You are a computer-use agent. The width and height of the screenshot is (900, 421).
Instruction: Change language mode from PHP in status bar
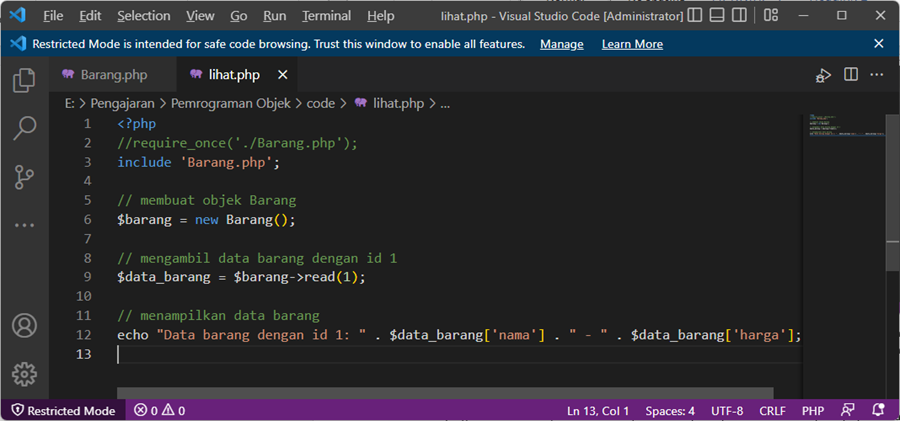click(812, 410)
